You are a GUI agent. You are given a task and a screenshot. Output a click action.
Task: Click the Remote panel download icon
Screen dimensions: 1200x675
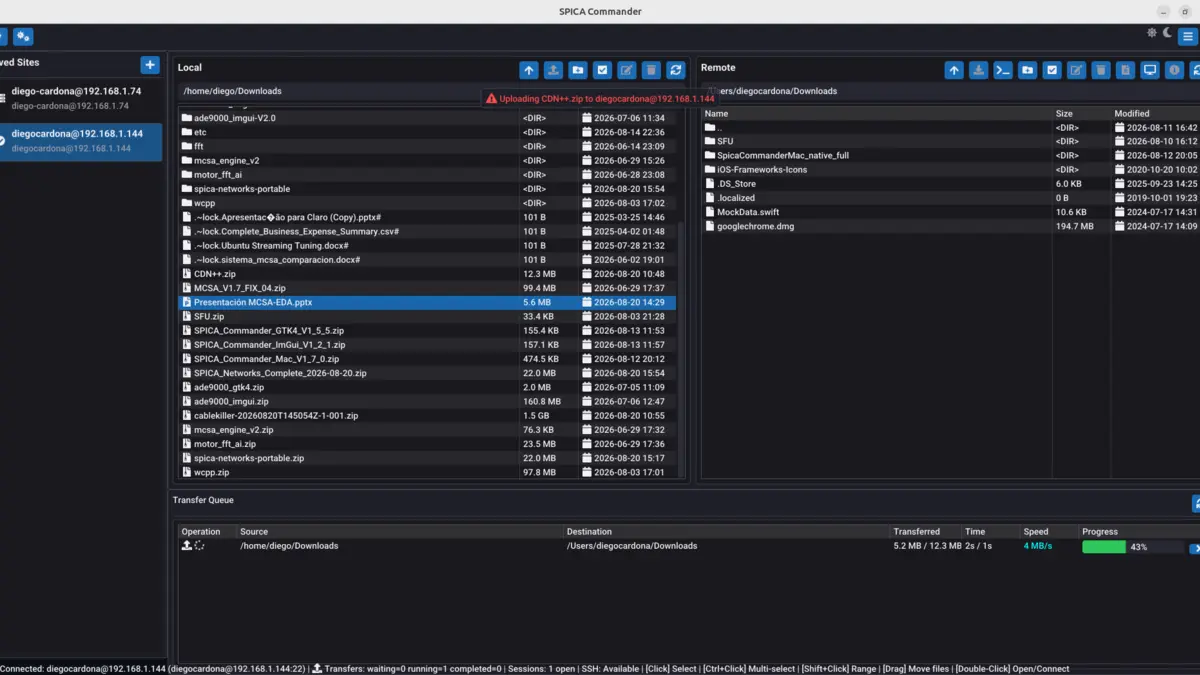(978, 70)
